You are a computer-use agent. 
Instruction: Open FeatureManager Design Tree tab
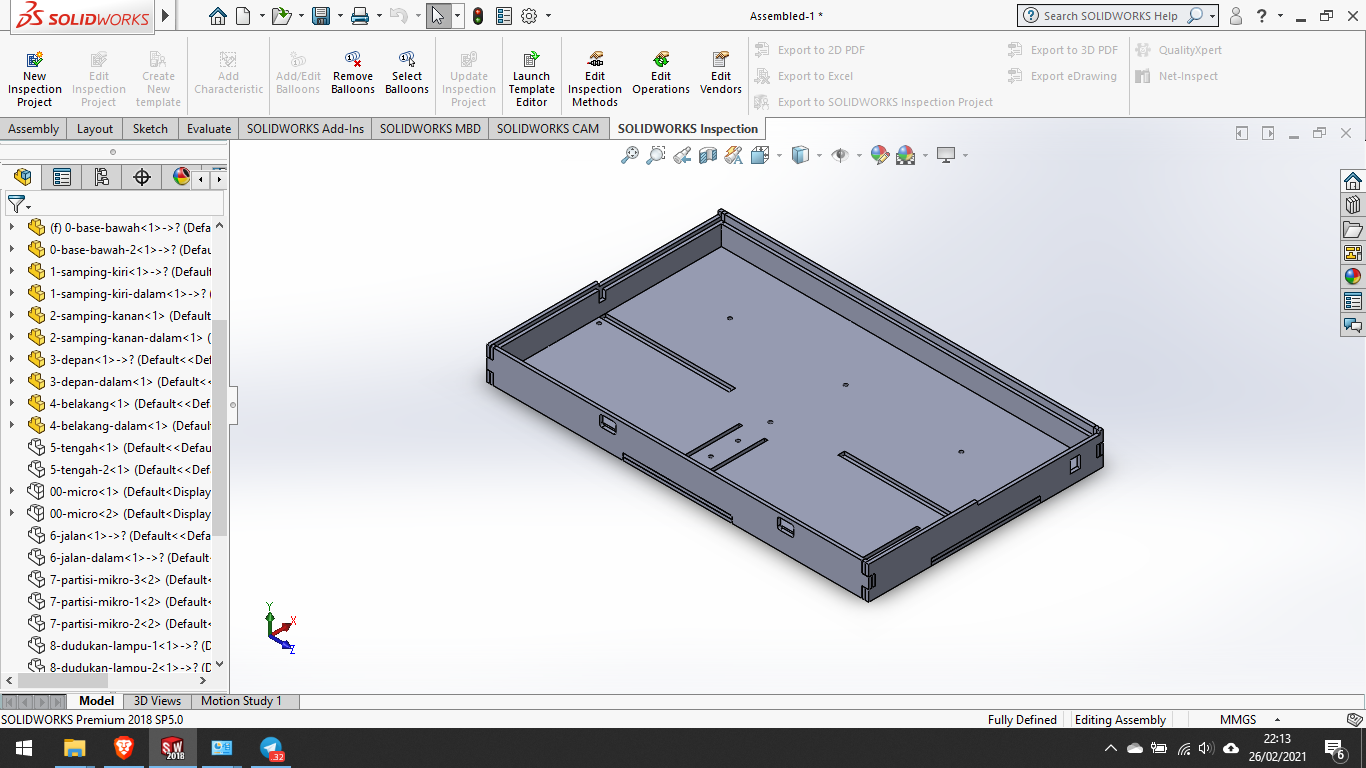[23, 177]
